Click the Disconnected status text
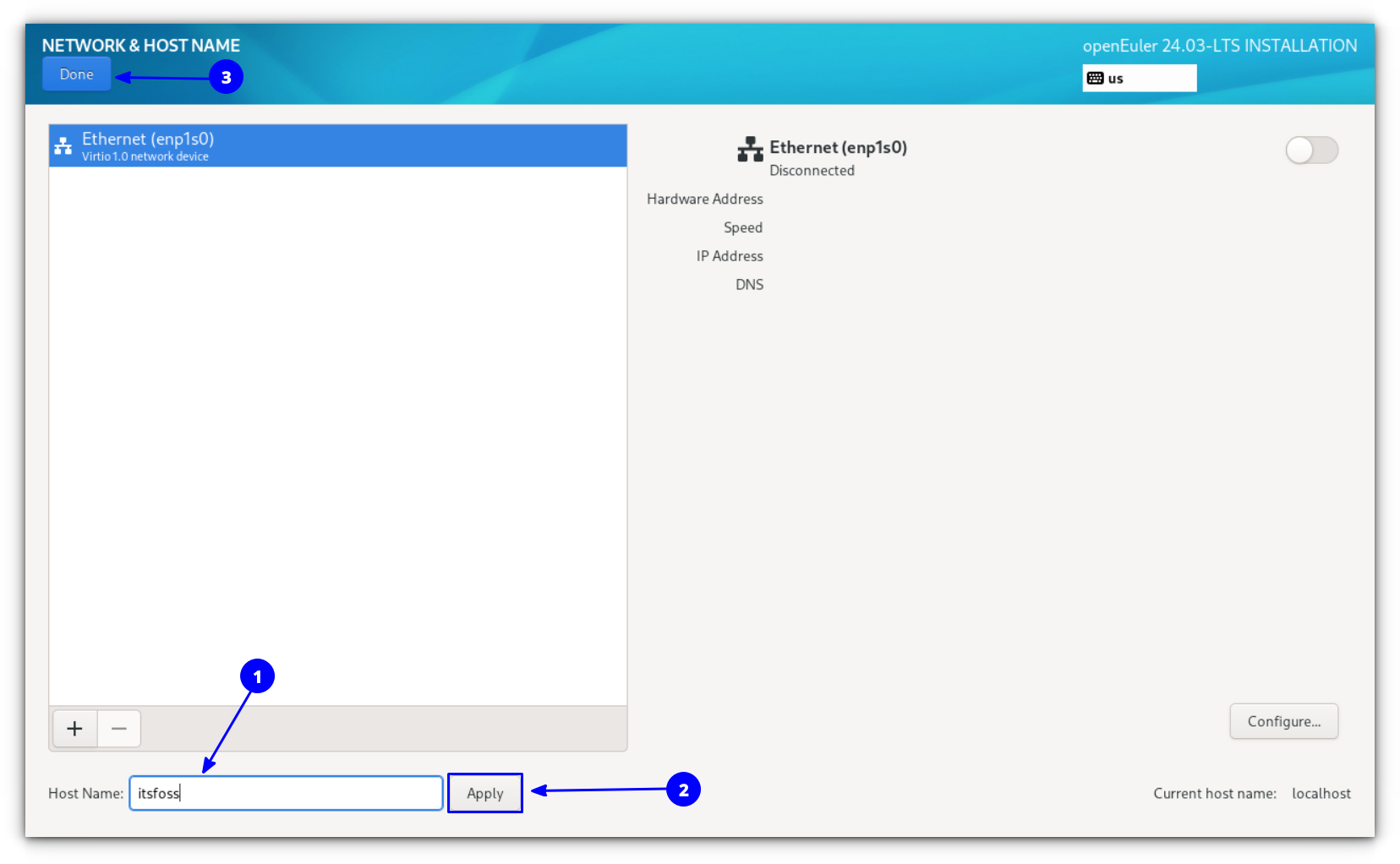Viewport: 1400px width, 864px height. 811,170
